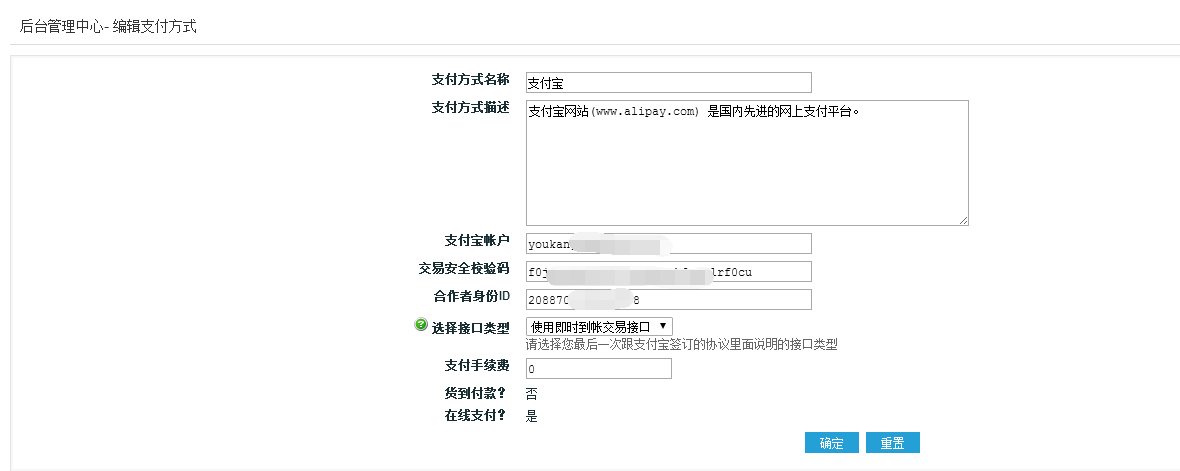This screenshot has width=1180, height=471.
Task: Click the 交易安全校验码 label
Action: click(x=464, y=269)
